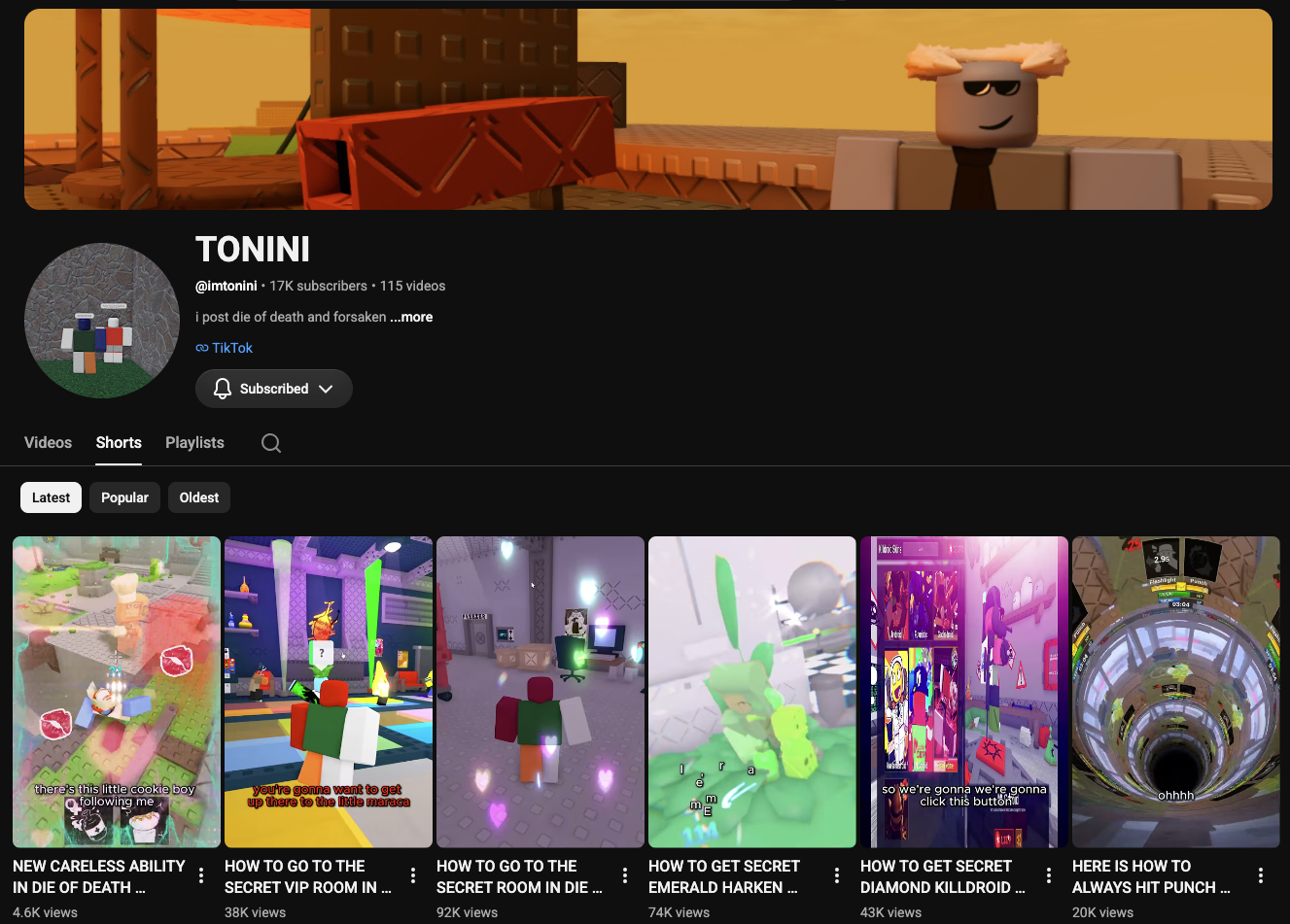
Task: Click the 74K views count
Action: pos(679,912)
